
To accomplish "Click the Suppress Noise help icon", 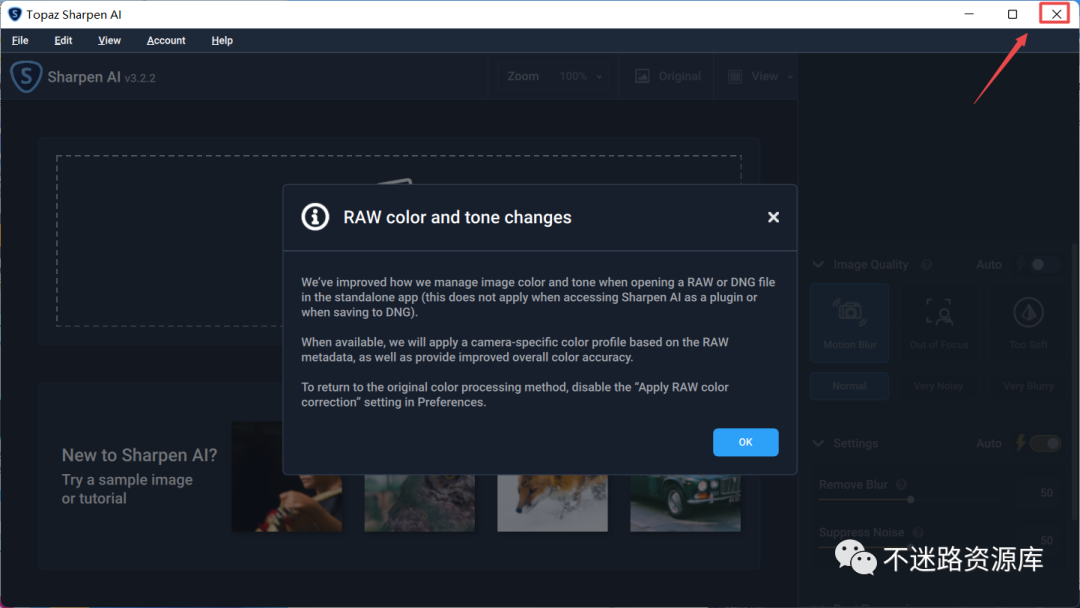I will coord(917,532).
